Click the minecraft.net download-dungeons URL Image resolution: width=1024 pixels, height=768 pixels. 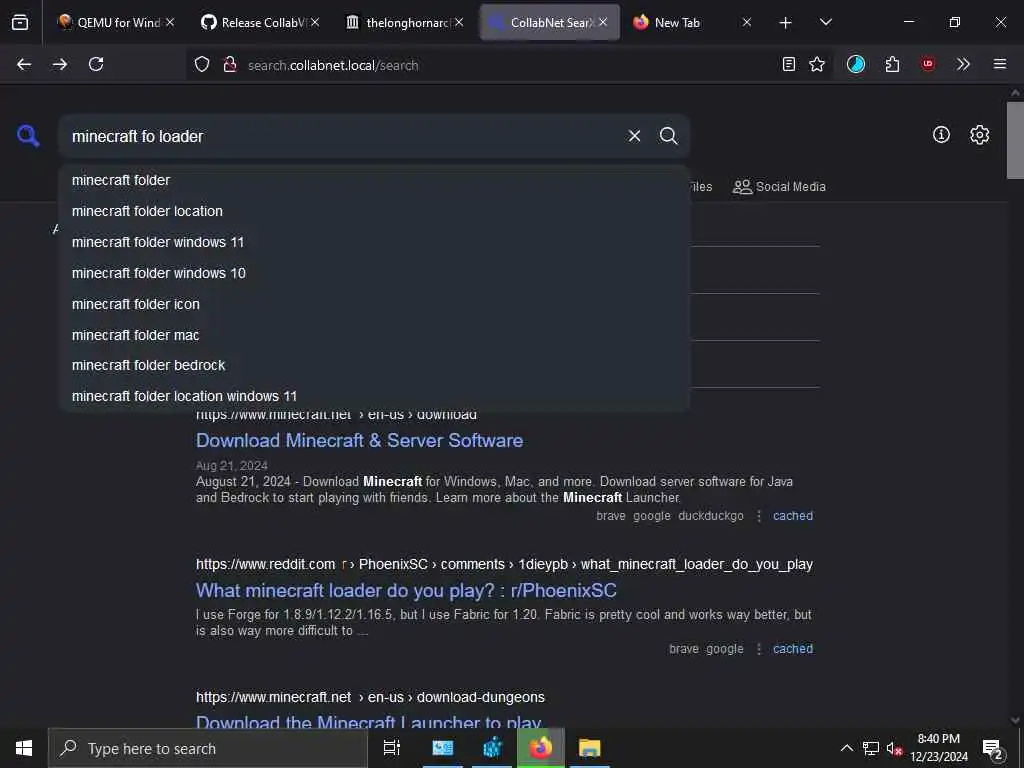[370, 697]
